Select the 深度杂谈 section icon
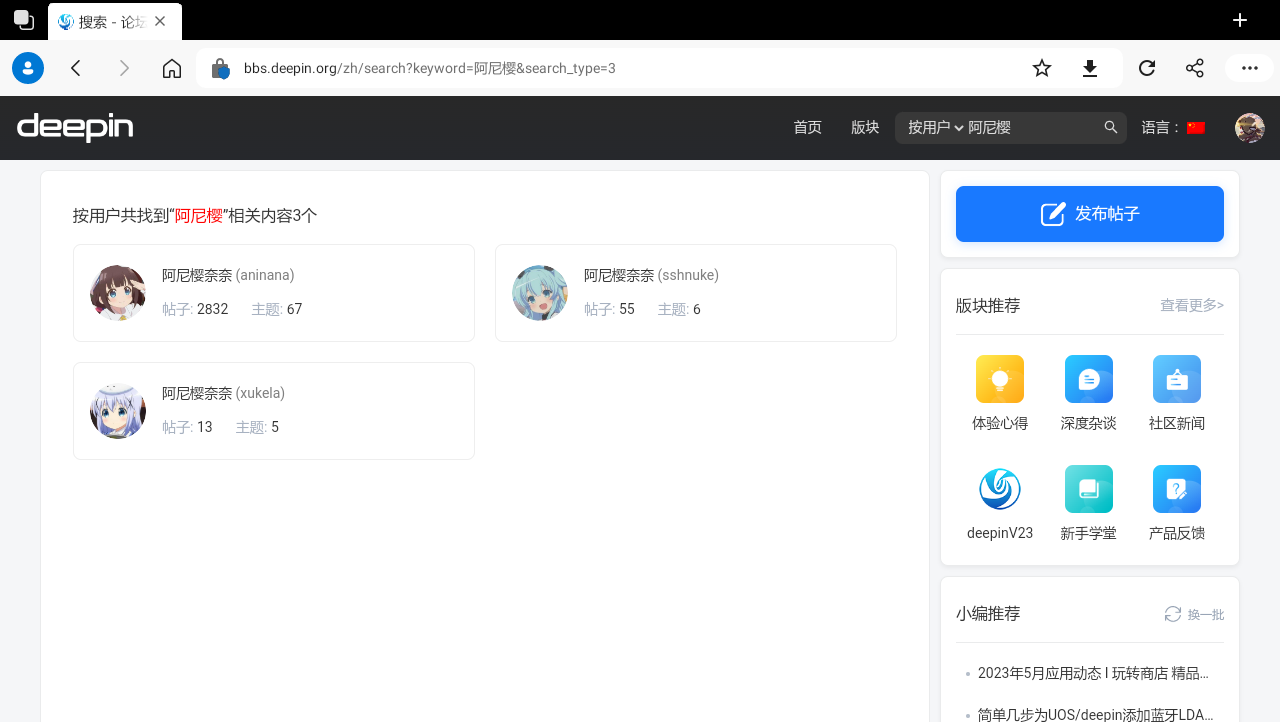 point(1088,379)
